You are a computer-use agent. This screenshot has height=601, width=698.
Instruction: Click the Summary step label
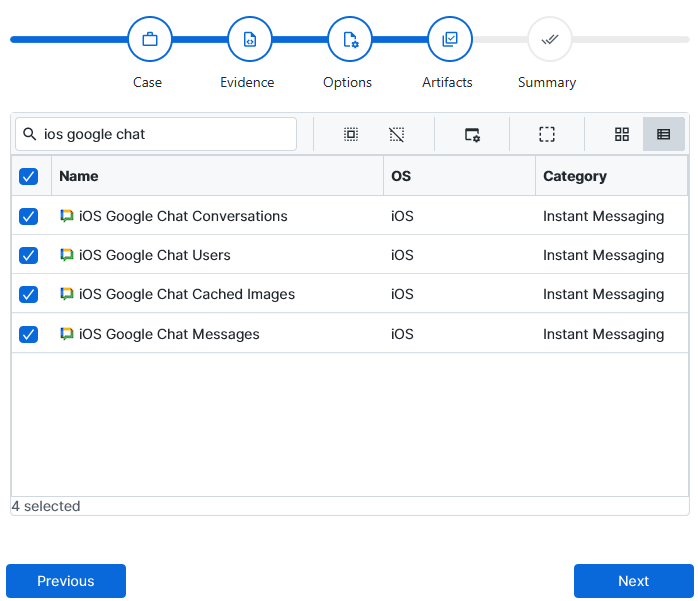547,83
